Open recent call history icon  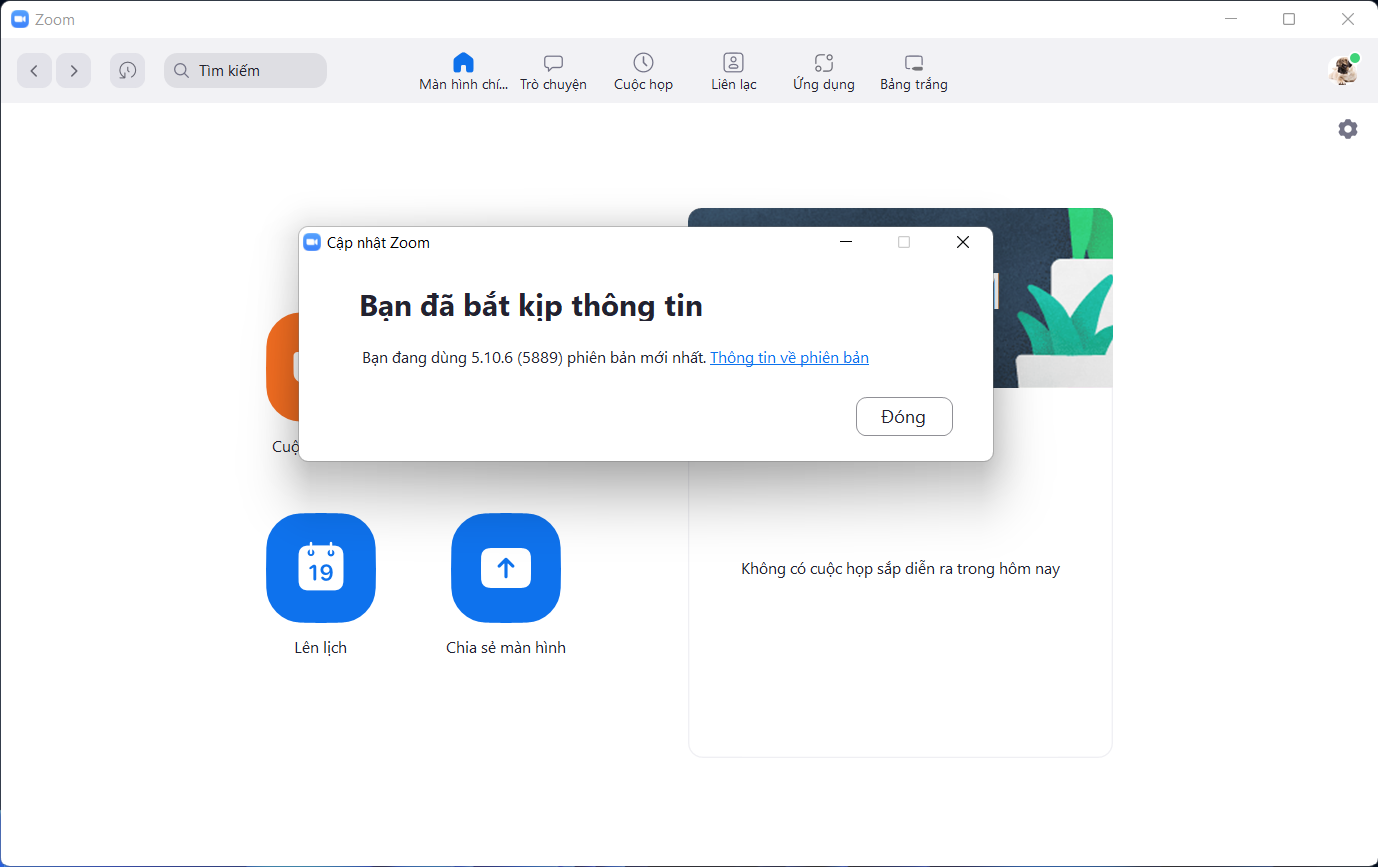127,70
